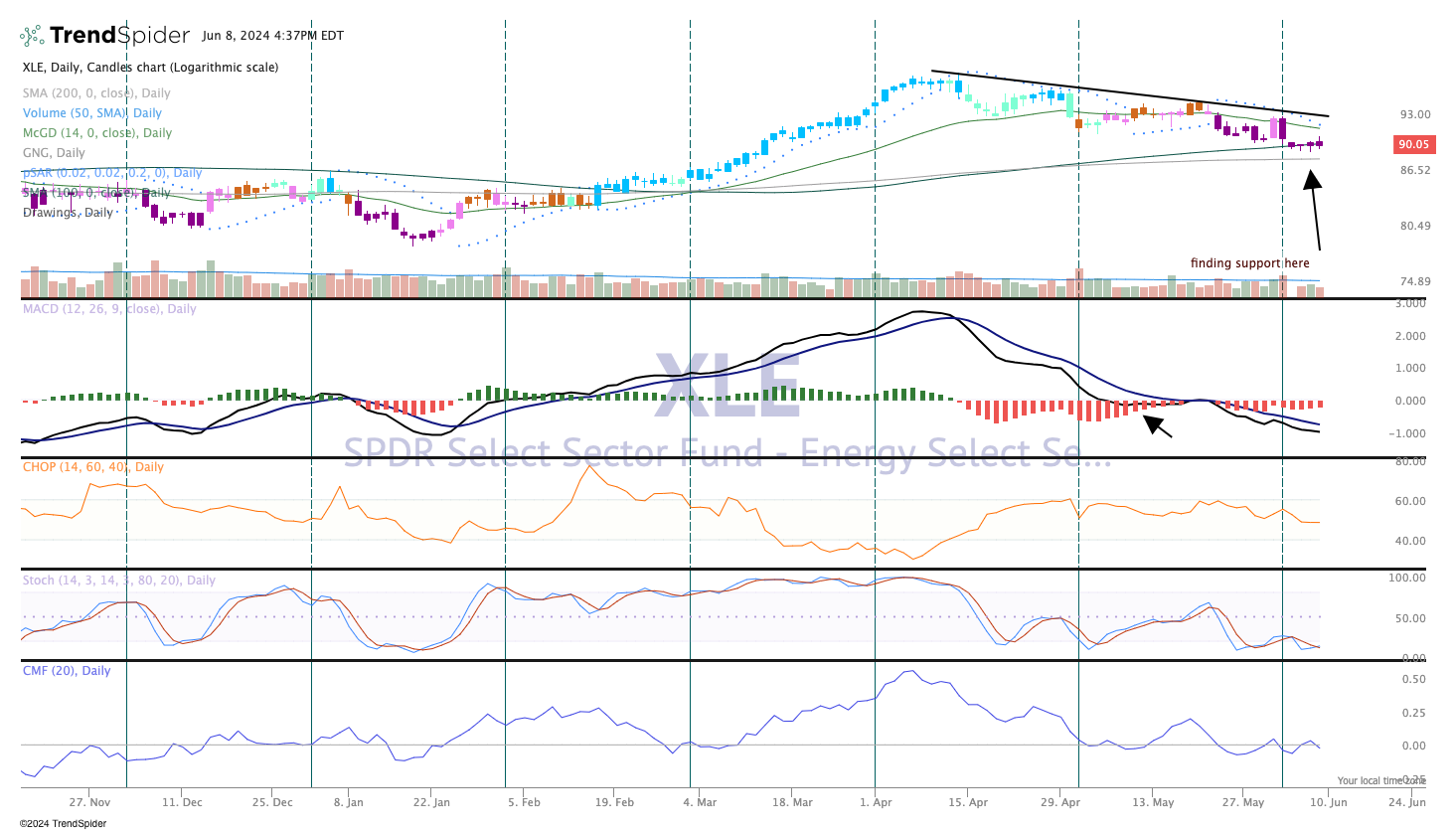Select the 0.50 CMF axis value
The width and height of the screenshot is (1456, 833).
[x=1414, y=680]
